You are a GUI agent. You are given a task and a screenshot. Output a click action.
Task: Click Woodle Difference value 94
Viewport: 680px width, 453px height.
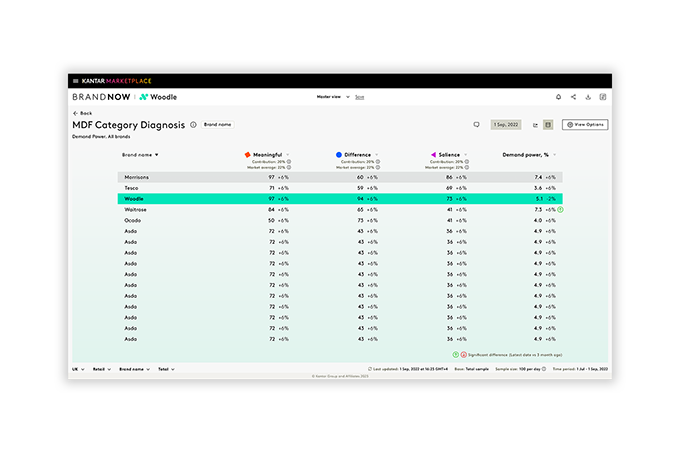[360, 199]
